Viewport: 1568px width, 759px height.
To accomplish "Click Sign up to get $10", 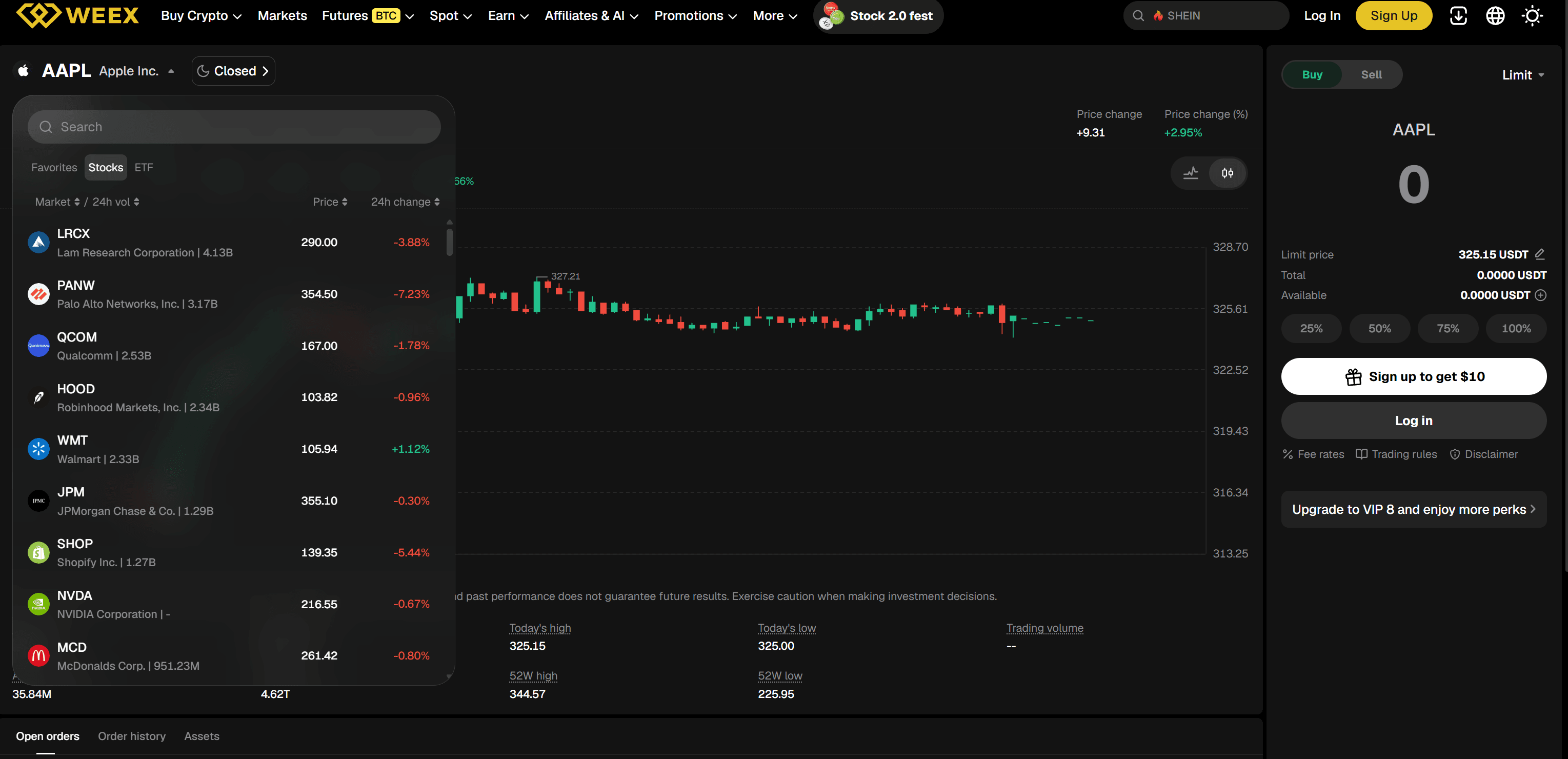I will (x=1413, y=377).
